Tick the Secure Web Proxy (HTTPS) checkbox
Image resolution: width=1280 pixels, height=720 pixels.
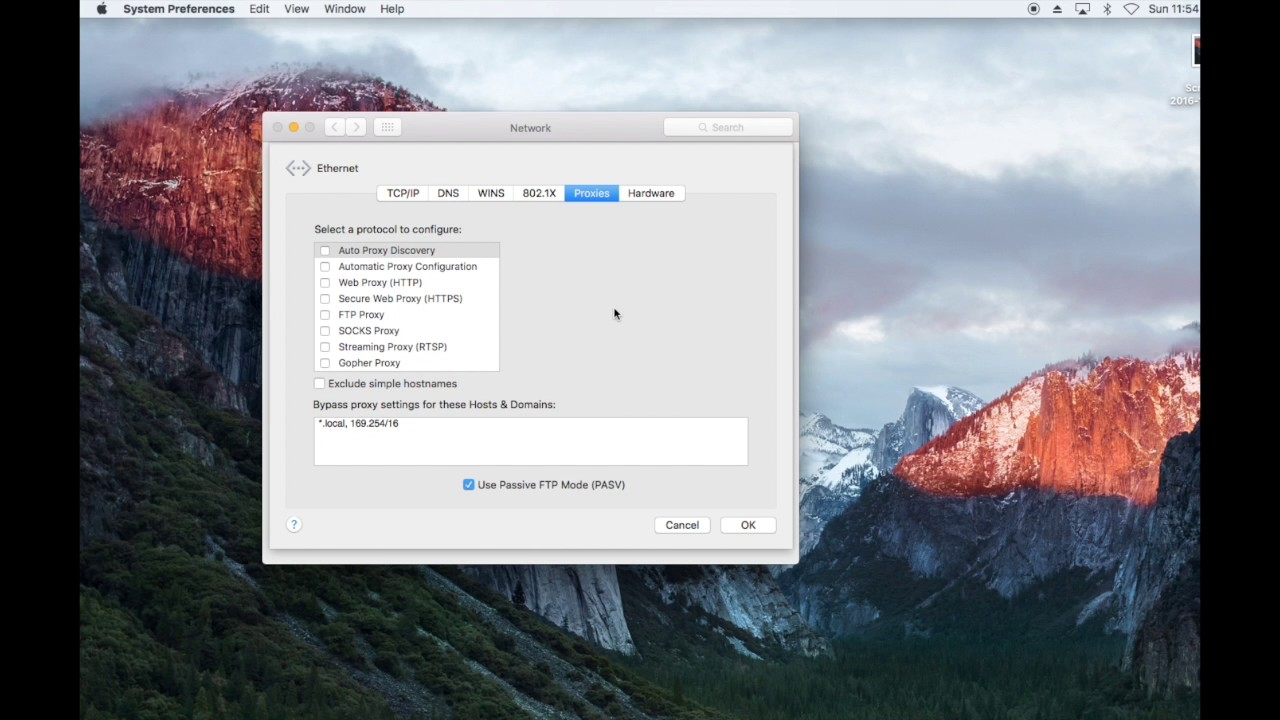tap(325, 299)
